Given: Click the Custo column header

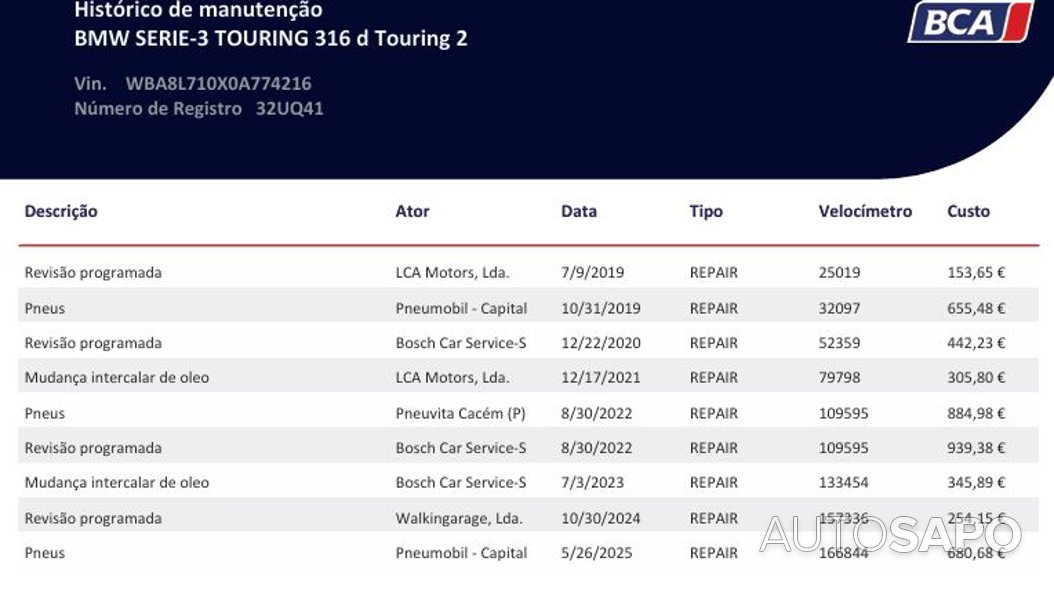Looking at the screenshot, I should point(968,211).
